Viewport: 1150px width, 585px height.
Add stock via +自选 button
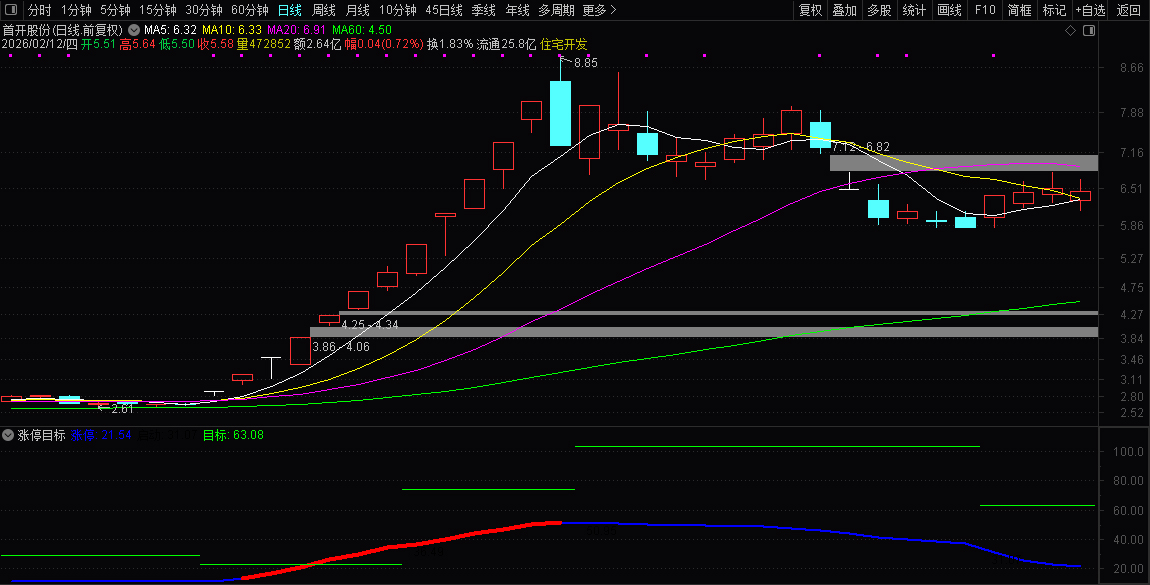pyautogui.click(x=1091, y=10)
